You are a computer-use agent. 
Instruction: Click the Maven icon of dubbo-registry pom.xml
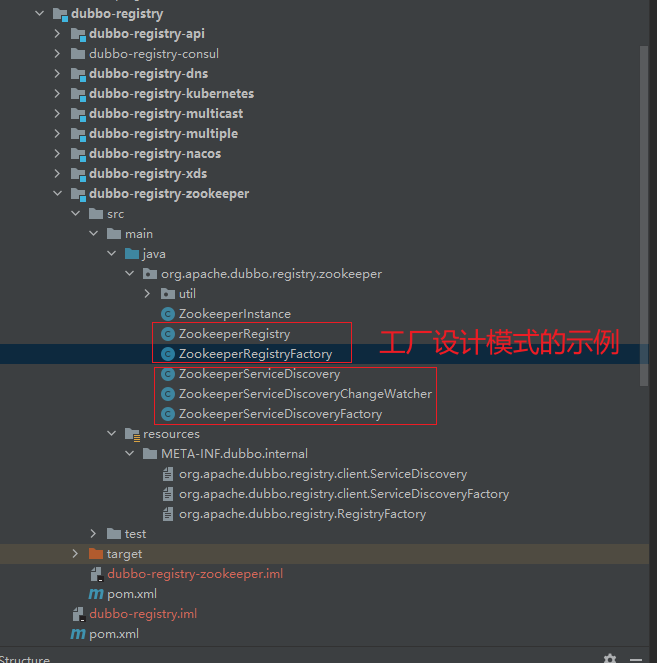(x=78, y=634)
